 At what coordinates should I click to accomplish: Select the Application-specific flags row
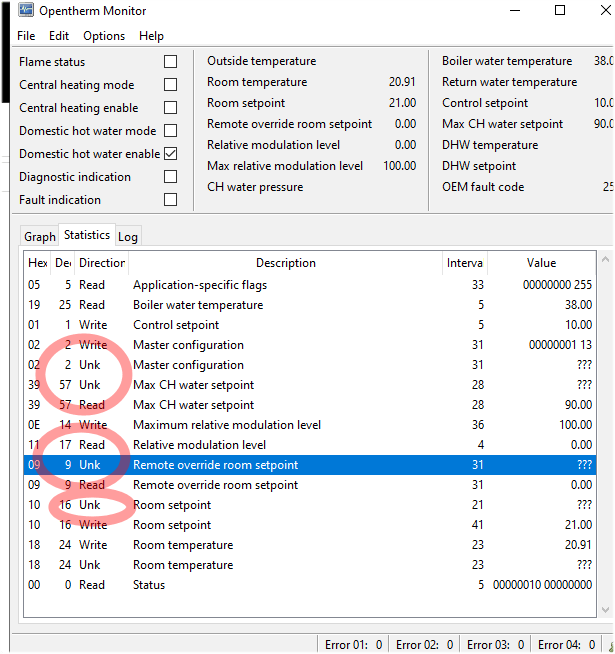[310, 285]
